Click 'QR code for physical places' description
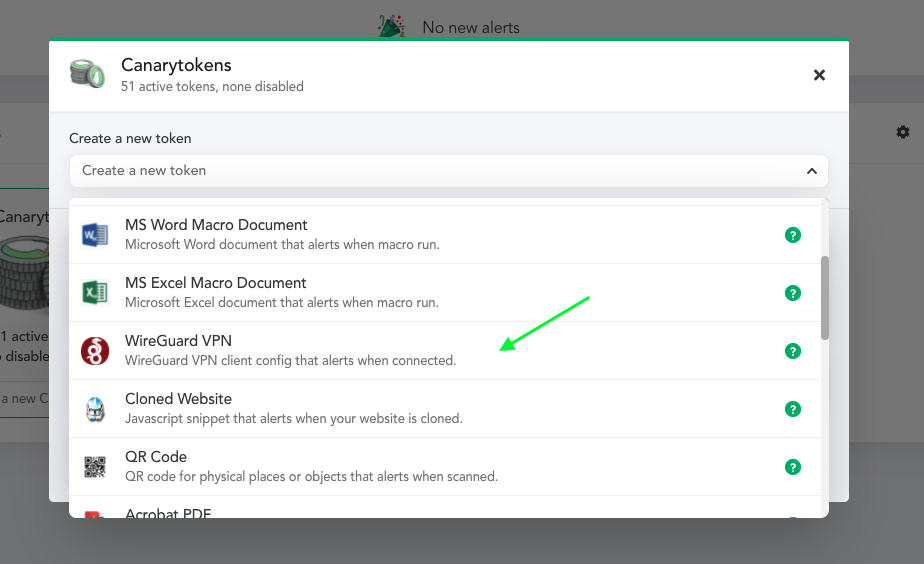This screenshot has height=564, width=924. coord(311,476)
